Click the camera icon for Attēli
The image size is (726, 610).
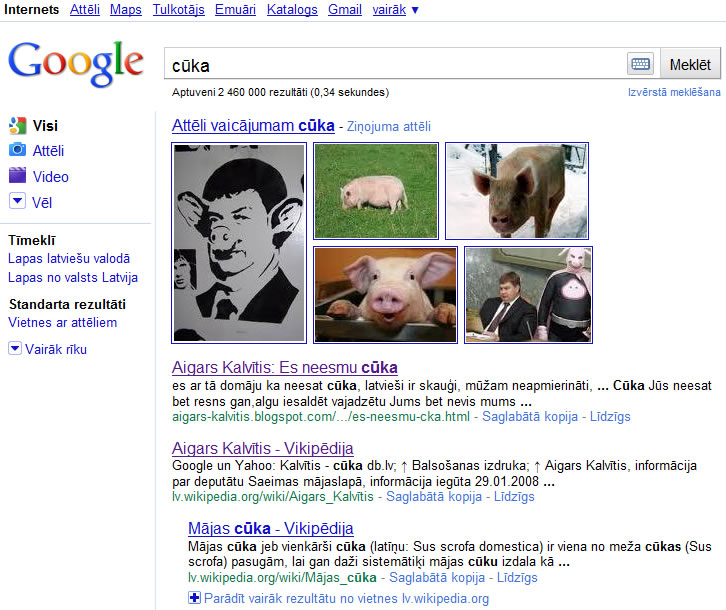point(17,150)
